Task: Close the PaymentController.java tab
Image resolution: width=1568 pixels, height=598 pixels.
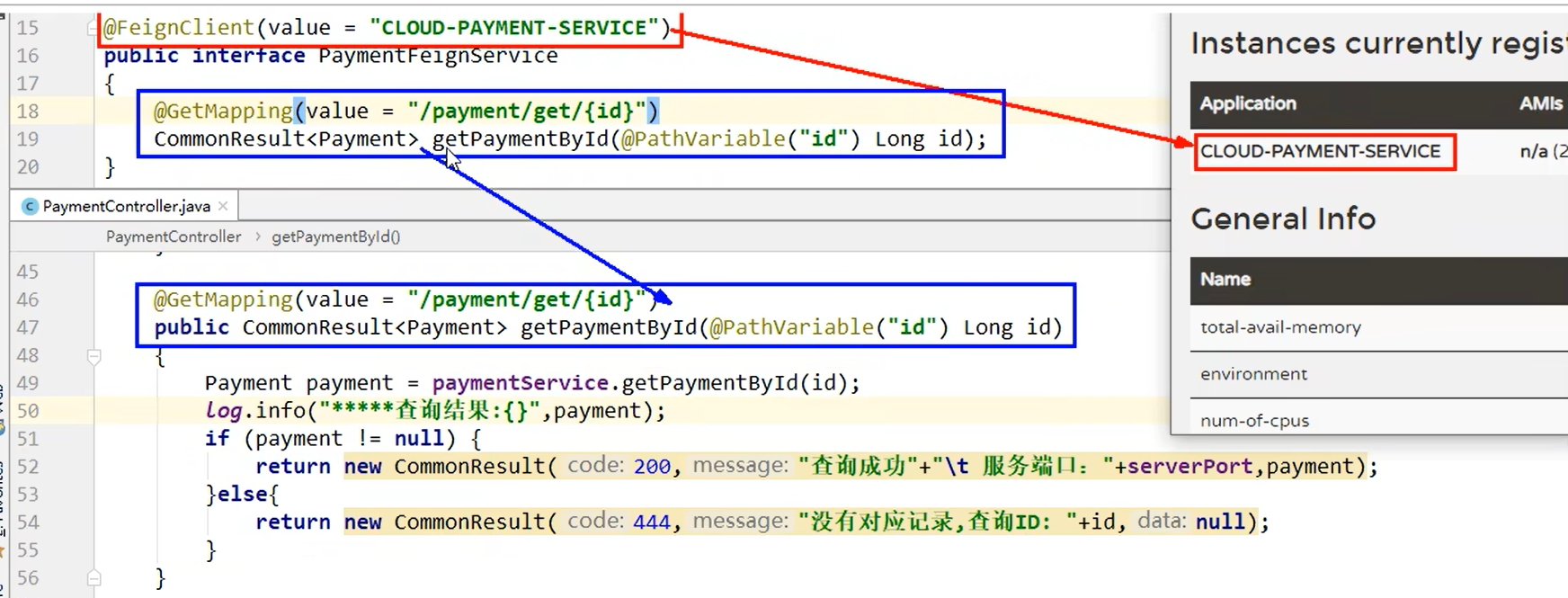Action: (223, 206)
